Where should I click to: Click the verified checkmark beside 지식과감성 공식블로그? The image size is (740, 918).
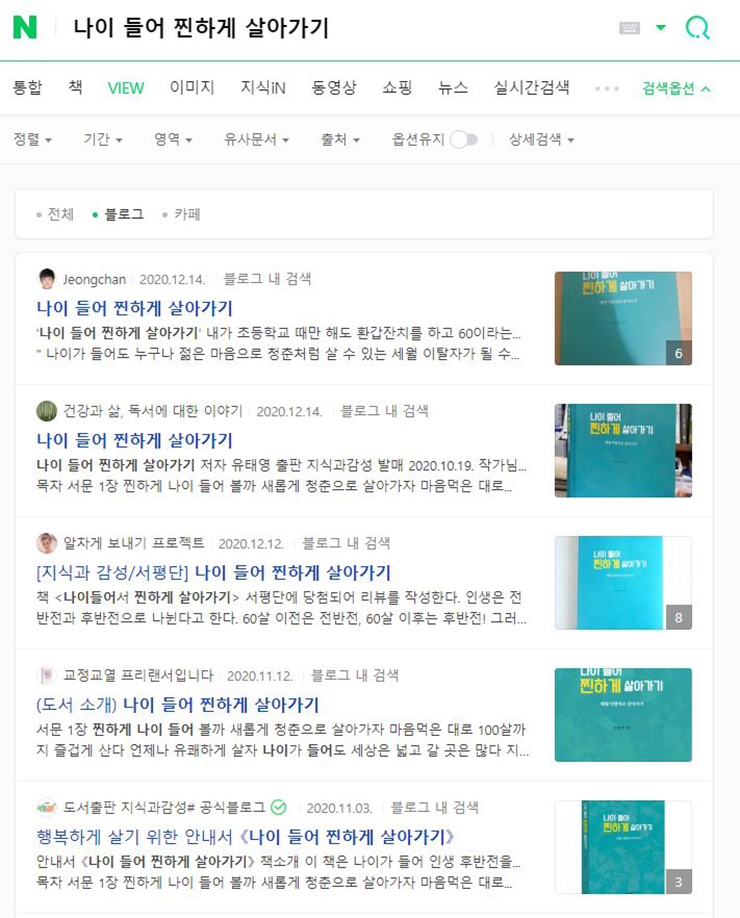coord(279,807)
